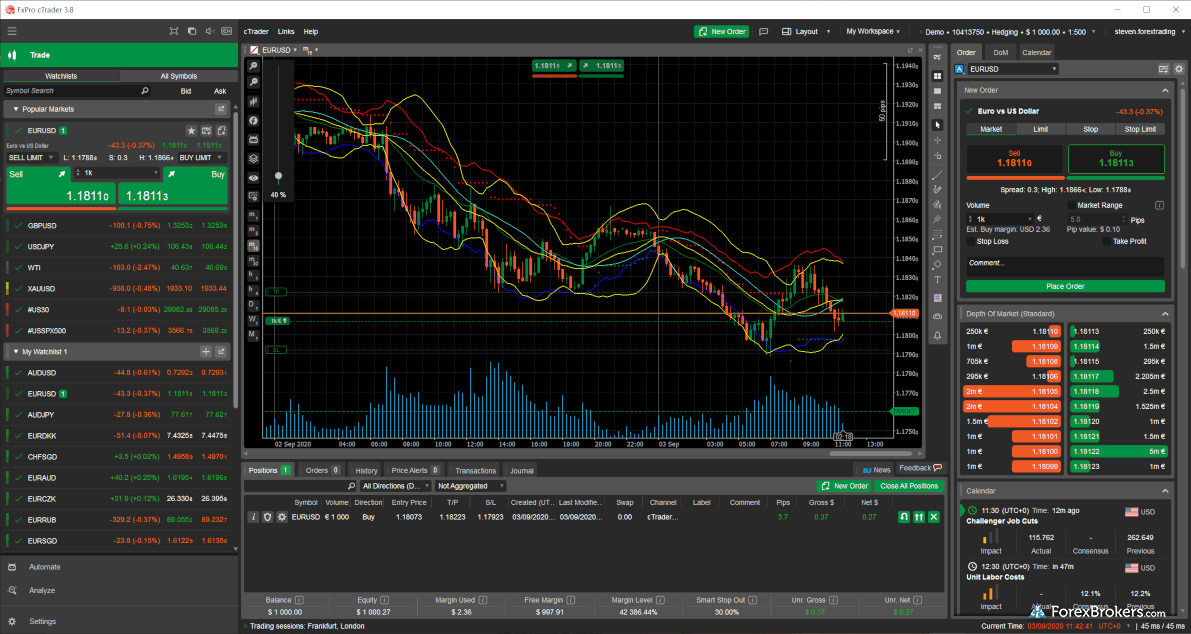Open the Help menu
1191x634 pixels.
311,32
